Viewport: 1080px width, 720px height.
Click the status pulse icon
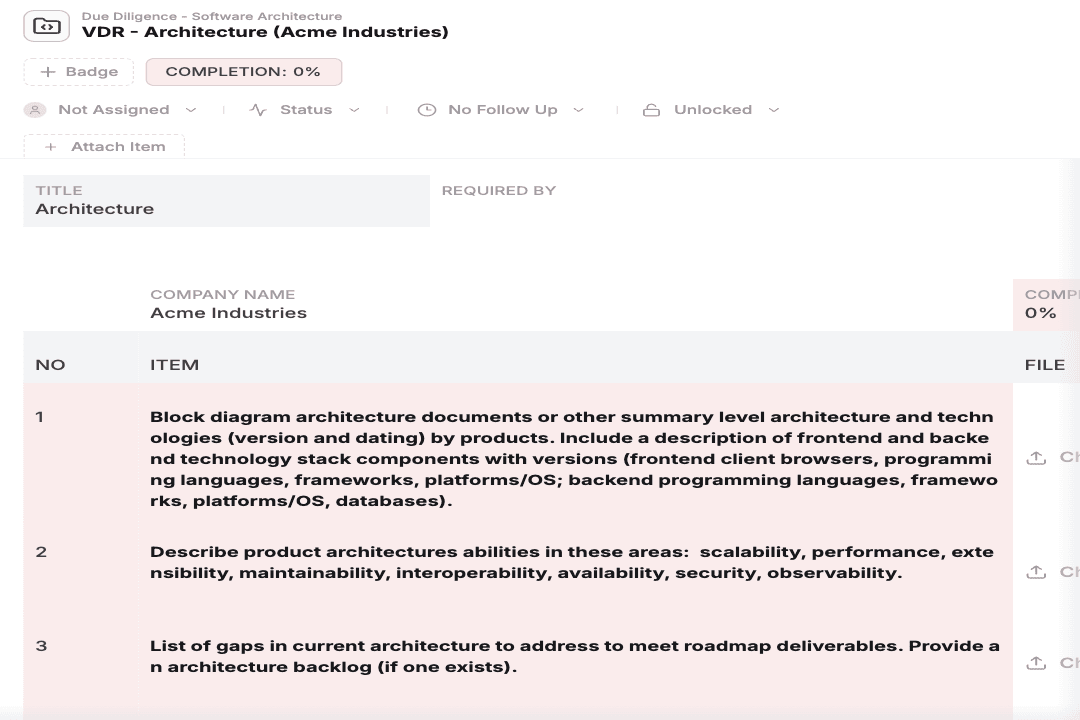258,110
